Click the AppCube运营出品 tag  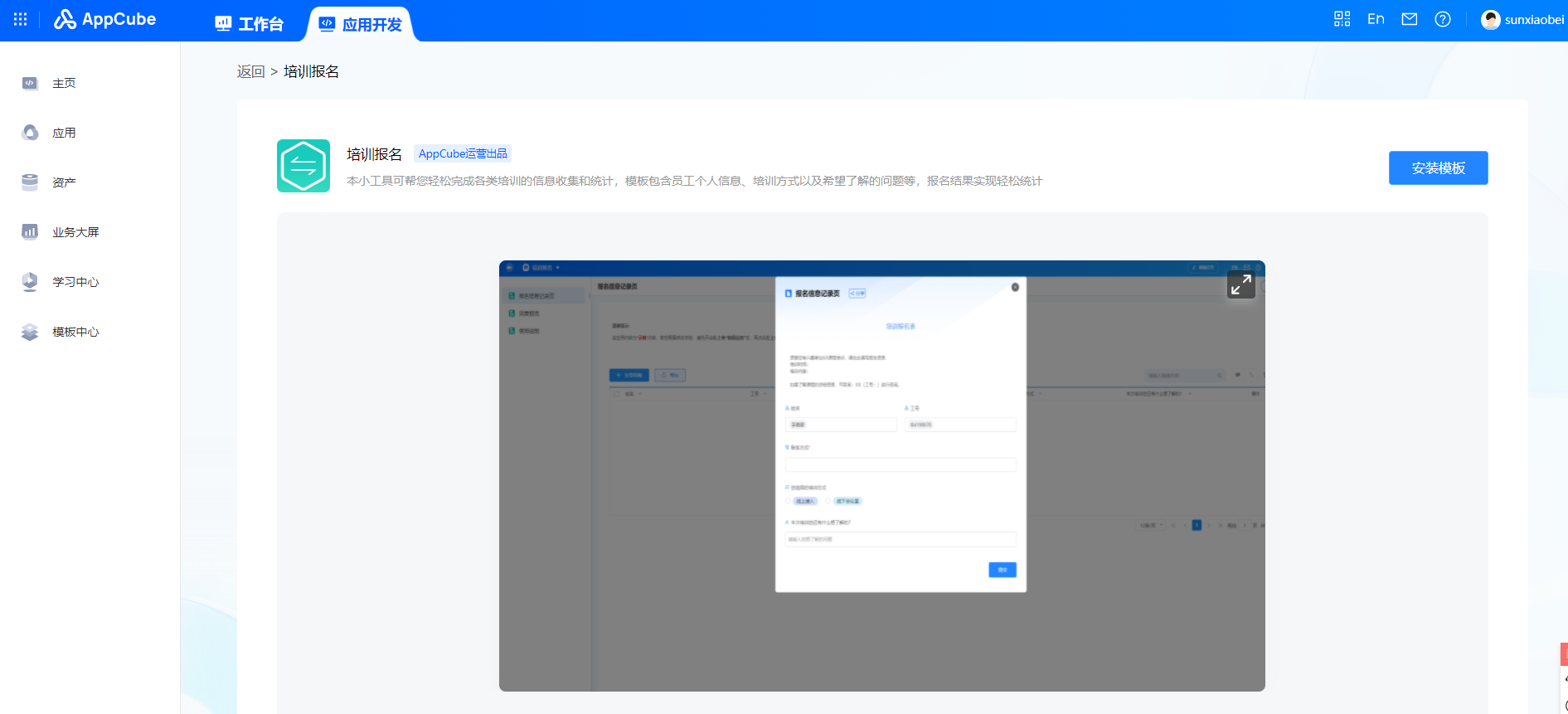click(463, 153)
